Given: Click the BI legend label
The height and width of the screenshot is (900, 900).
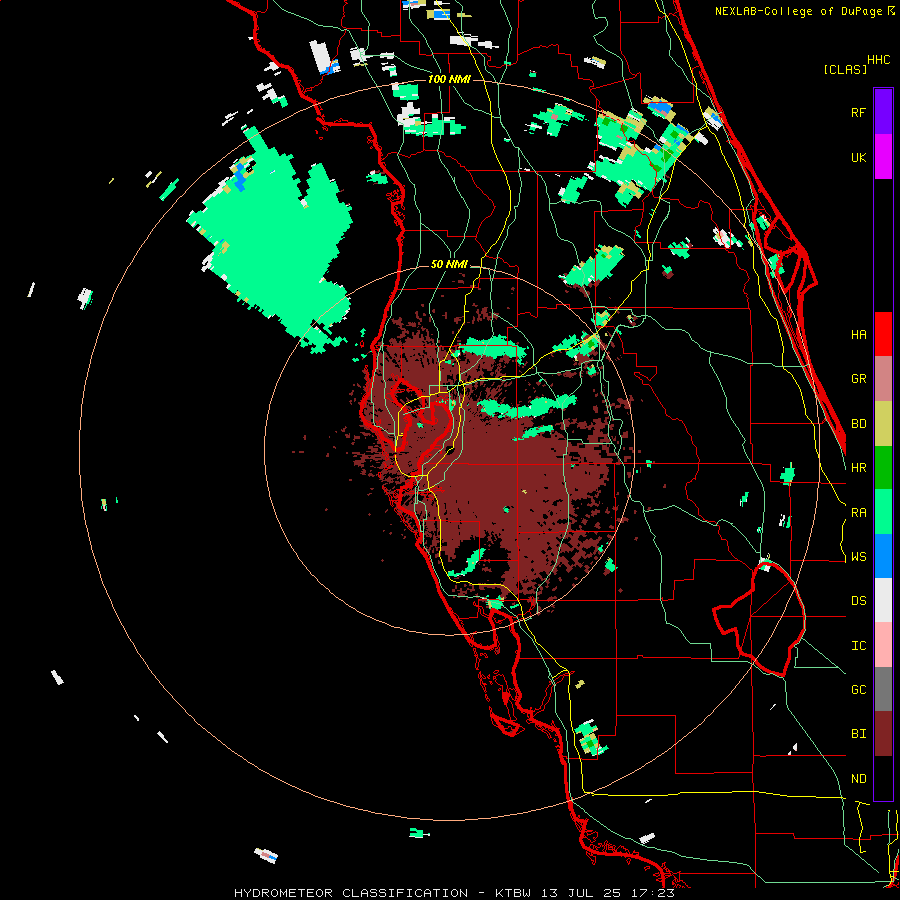Looking at the screenshot, I should tap(858, 734).
